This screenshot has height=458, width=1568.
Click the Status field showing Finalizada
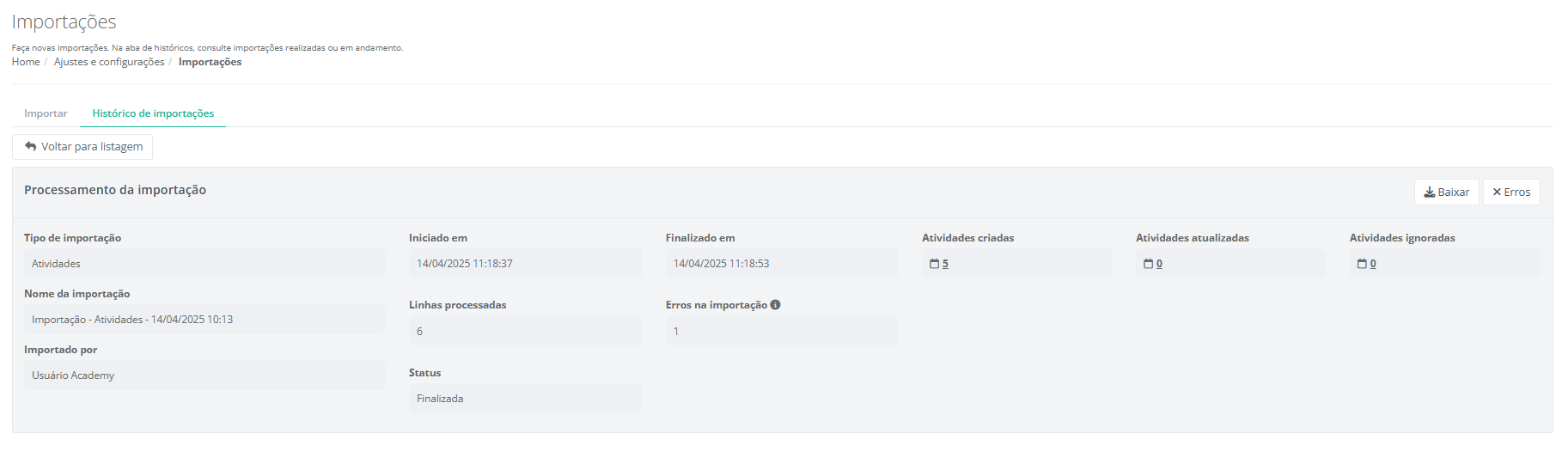[525, 399]
